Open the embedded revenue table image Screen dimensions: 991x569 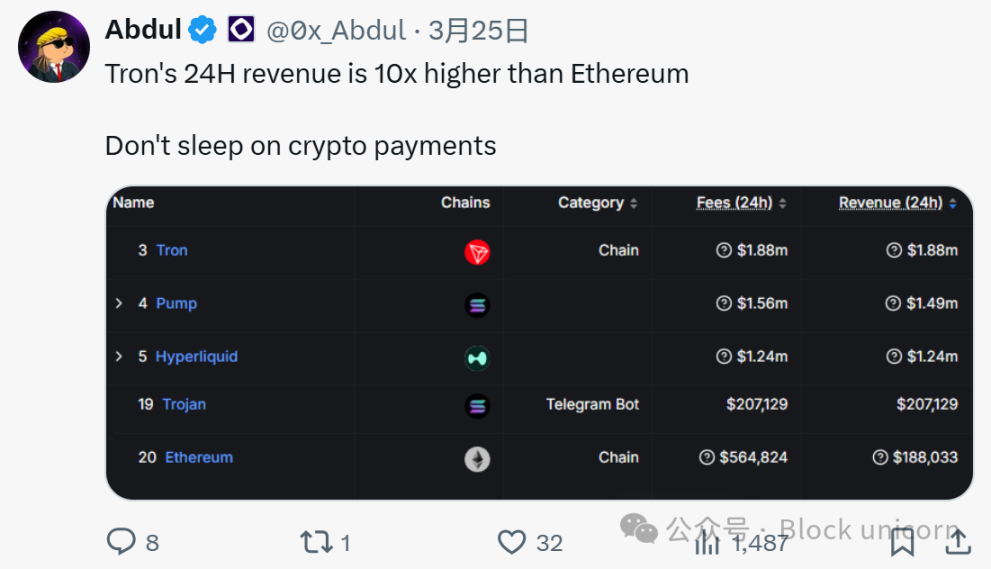539,342
